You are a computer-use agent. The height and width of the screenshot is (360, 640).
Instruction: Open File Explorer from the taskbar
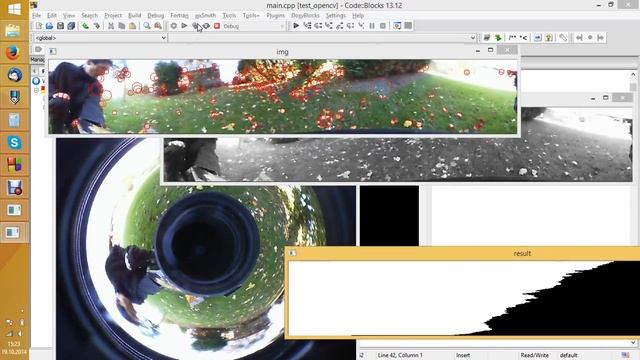(x=13, y=31)
